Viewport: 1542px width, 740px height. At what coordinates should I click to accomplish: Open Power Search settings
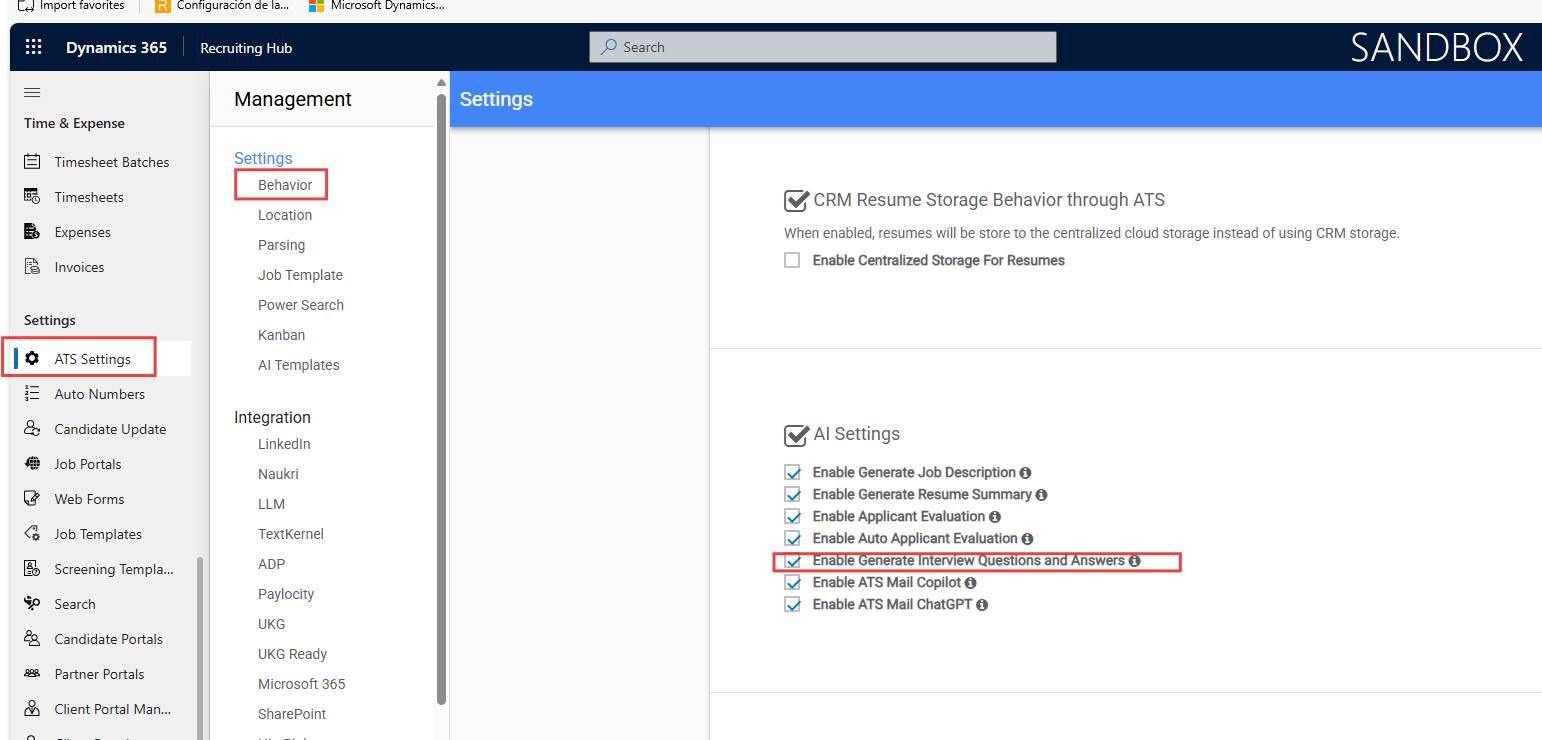coord(301,305)
